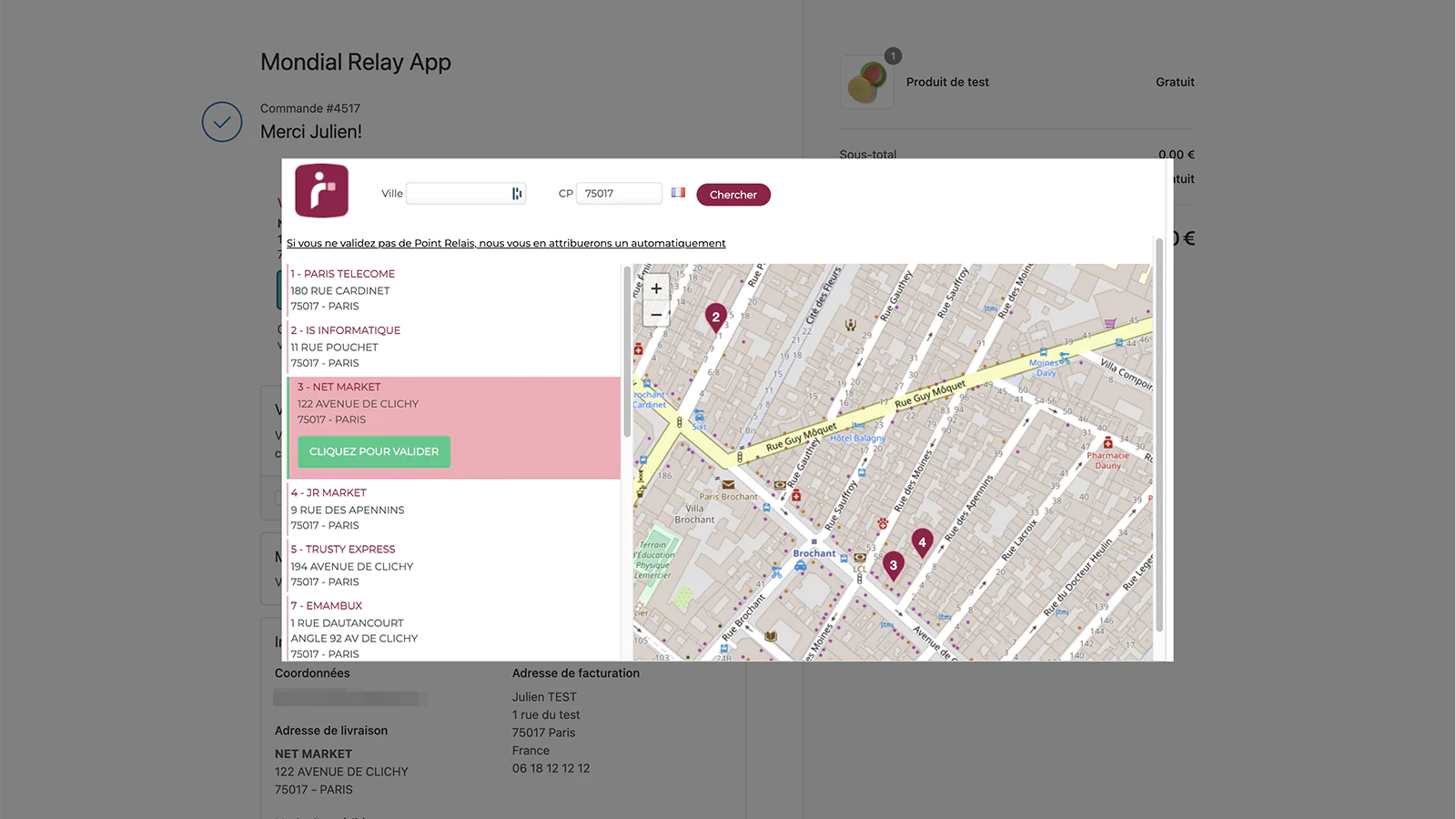The image size is (1456, 819).
Task: Click the Adresse de livraison heading
Action: [331, 731]
